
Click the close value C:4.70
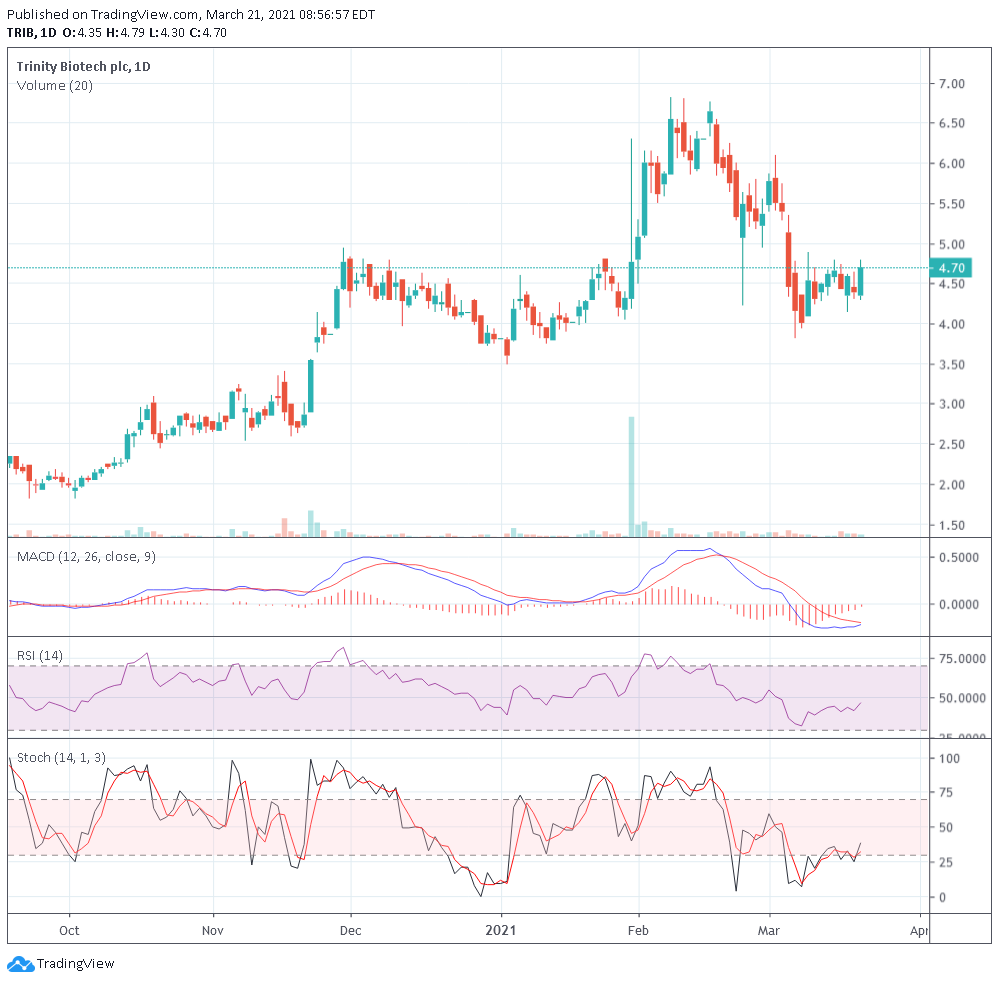click(208, 33)
